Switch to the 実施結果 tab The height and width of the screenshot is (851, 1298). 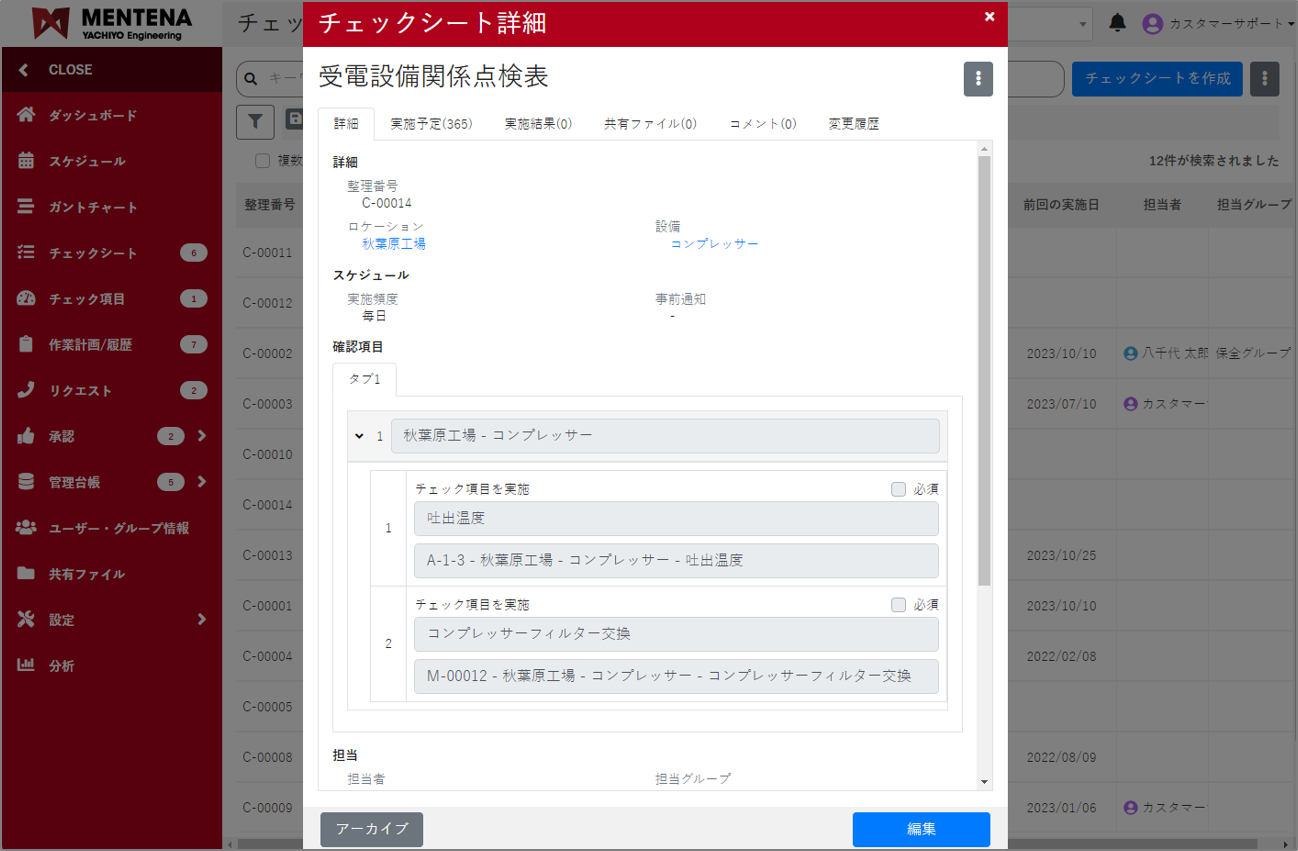pos(538,122)
